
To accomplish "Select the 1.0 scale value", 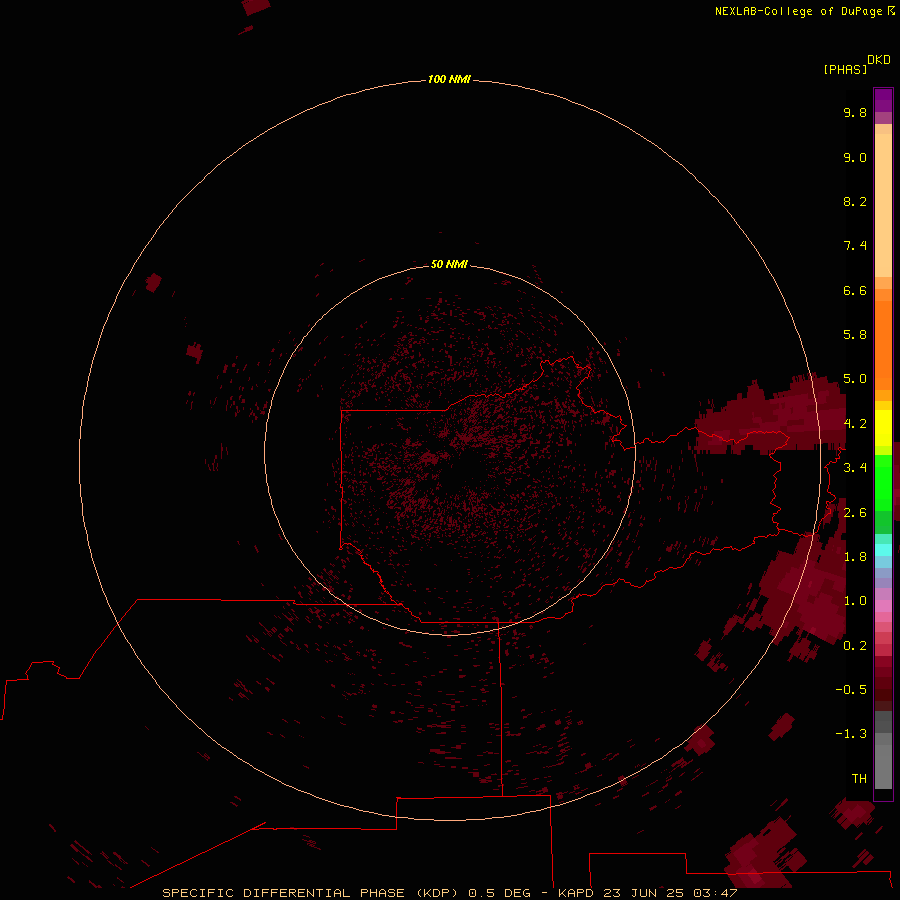I will coord(855,601).
